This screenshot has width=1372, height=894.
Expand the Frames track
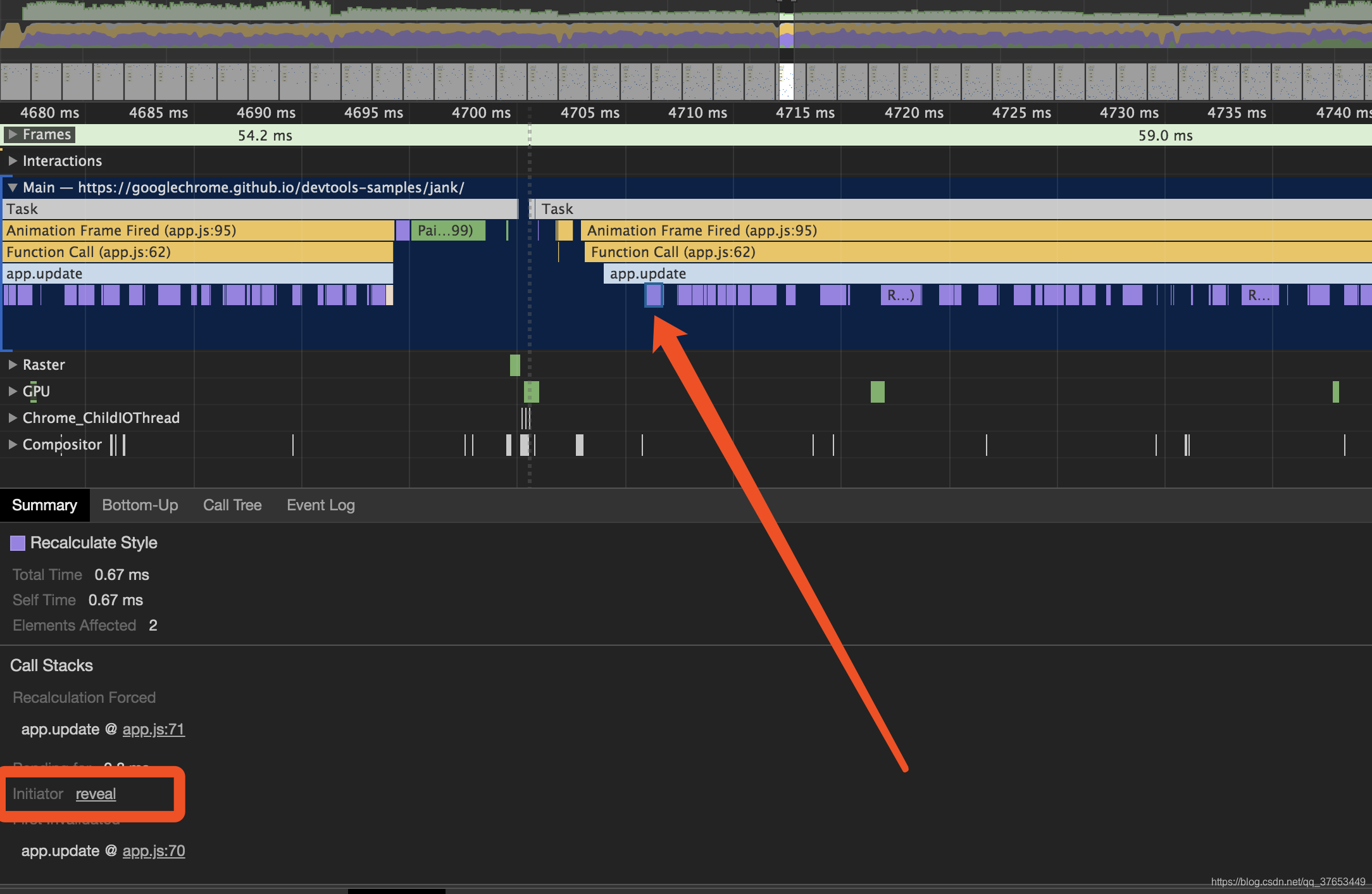(12, 134)
